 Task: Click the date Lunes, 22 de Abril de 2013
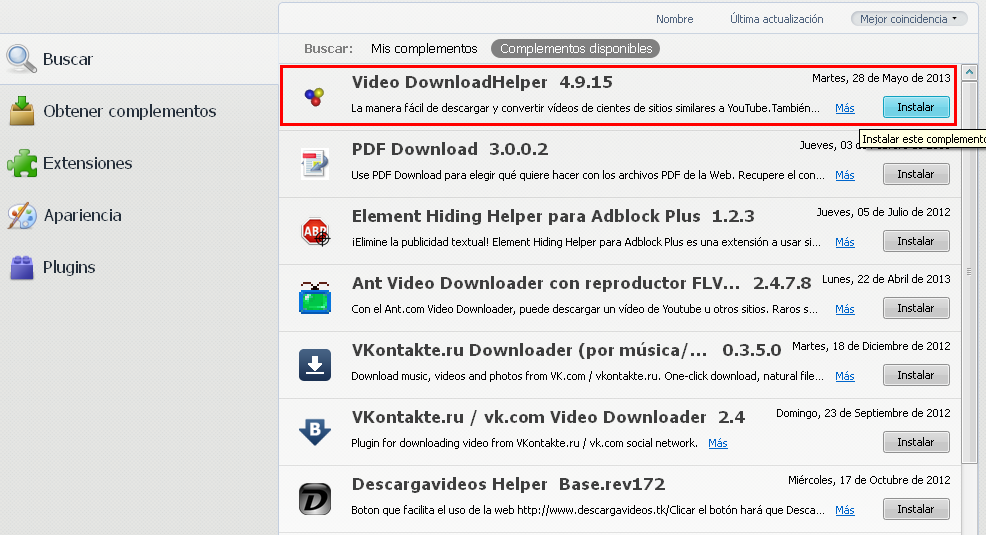pyautogui.click(x=886, y=279)
